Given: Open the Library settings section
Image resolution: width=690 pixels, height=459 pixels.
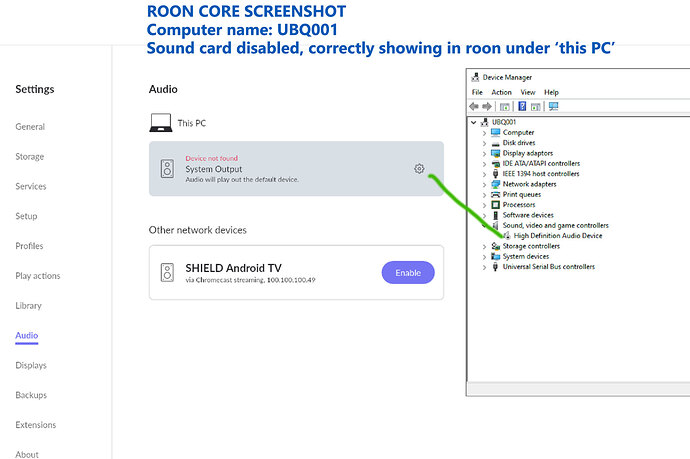Looking at the screenshot, I should (x=28, y=305).
